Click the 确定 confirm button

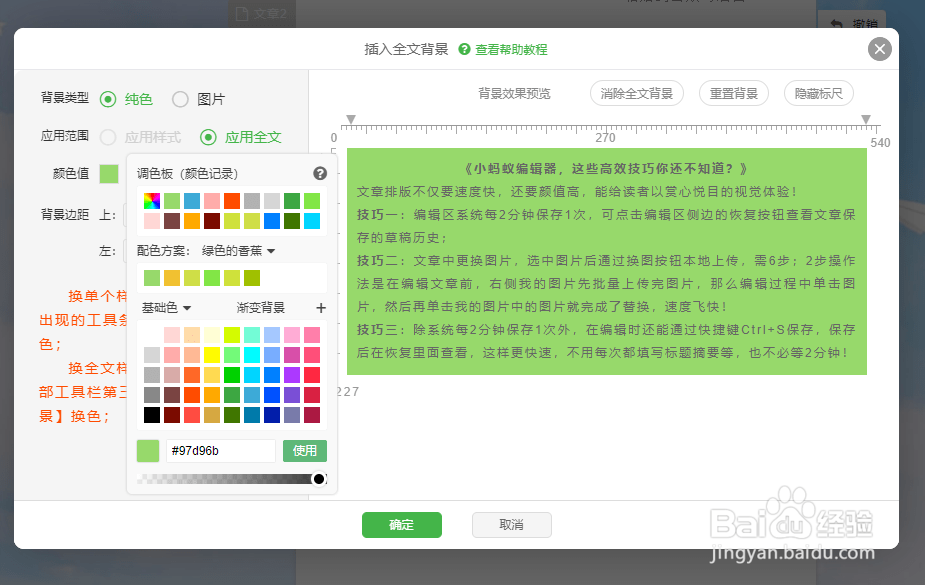[x=401, y=524]
